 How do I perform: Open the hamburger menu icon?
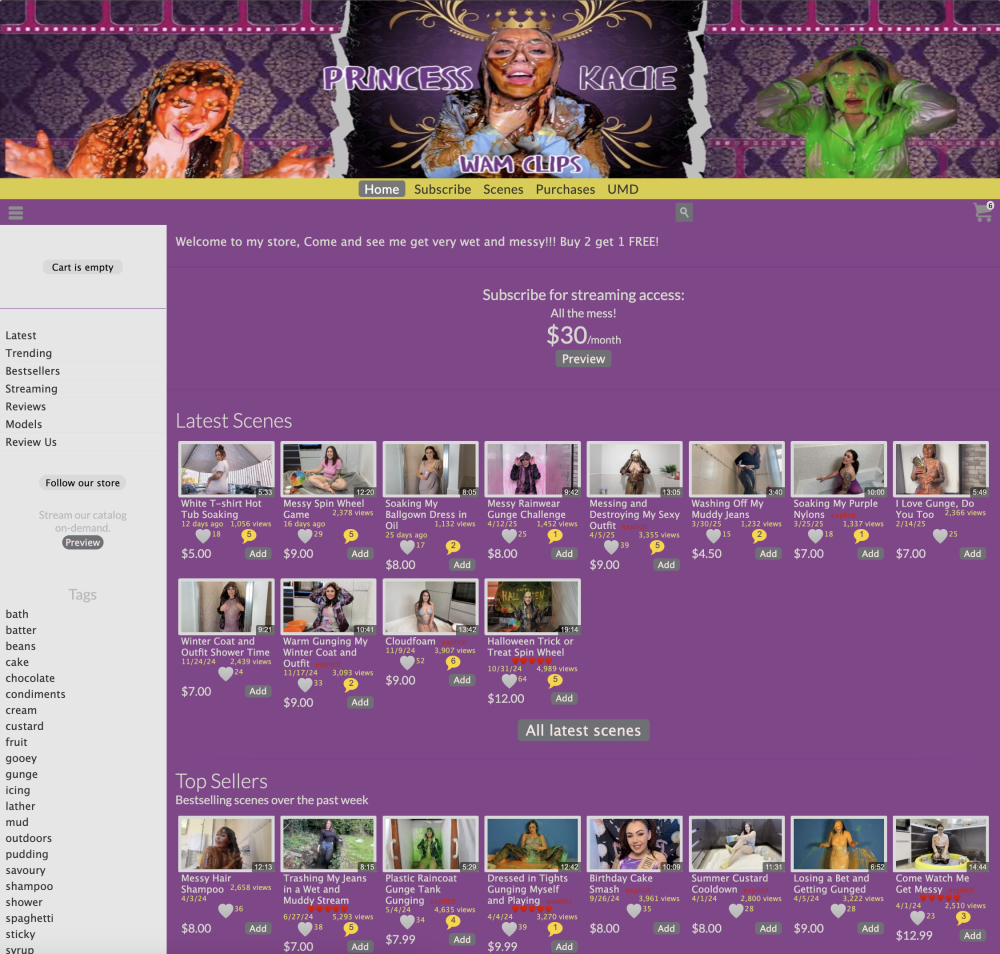pyautogui.click(x=15, y=212)
